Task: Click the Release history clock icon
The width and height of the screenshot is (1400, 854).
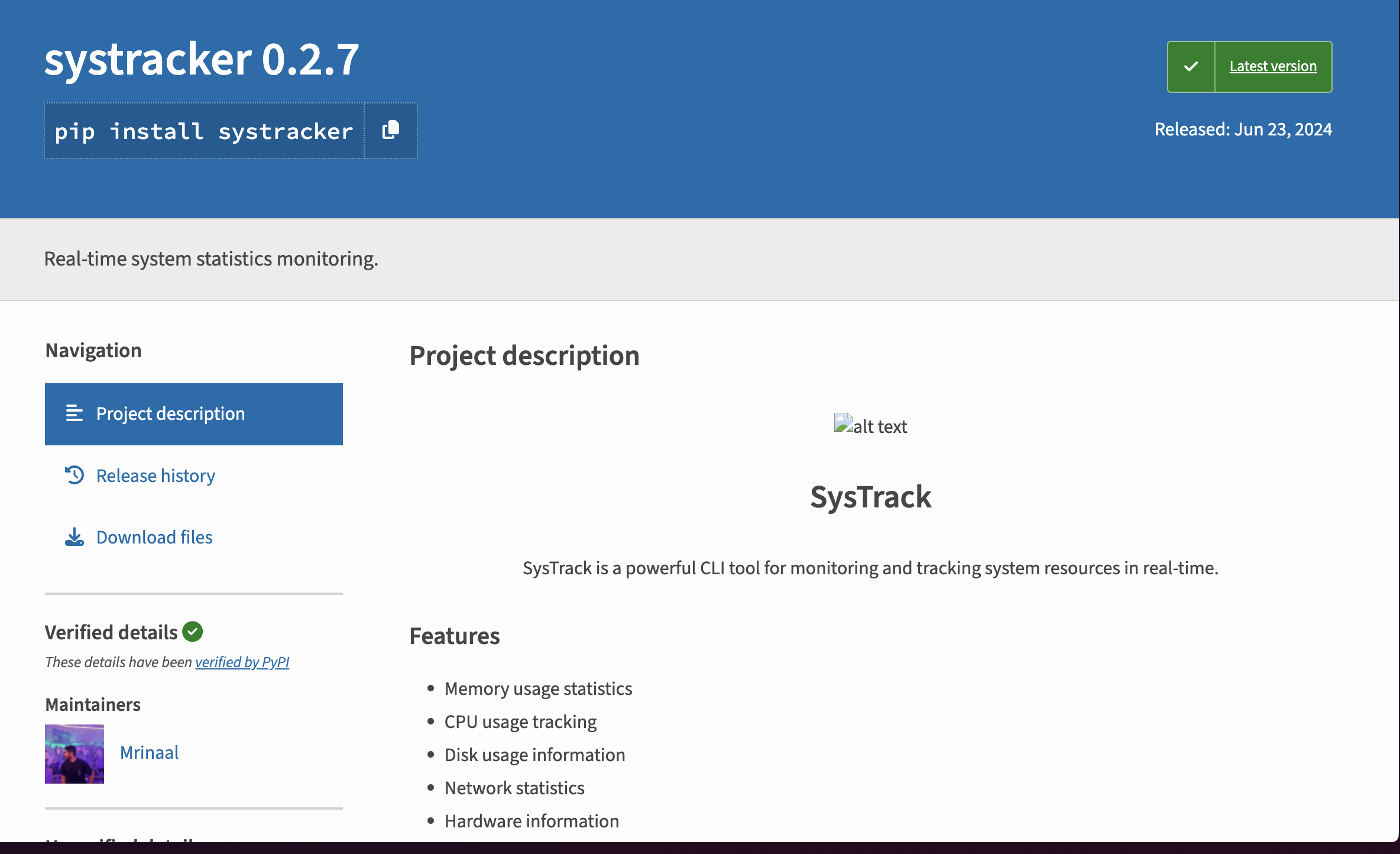Action: coord(74,475)
